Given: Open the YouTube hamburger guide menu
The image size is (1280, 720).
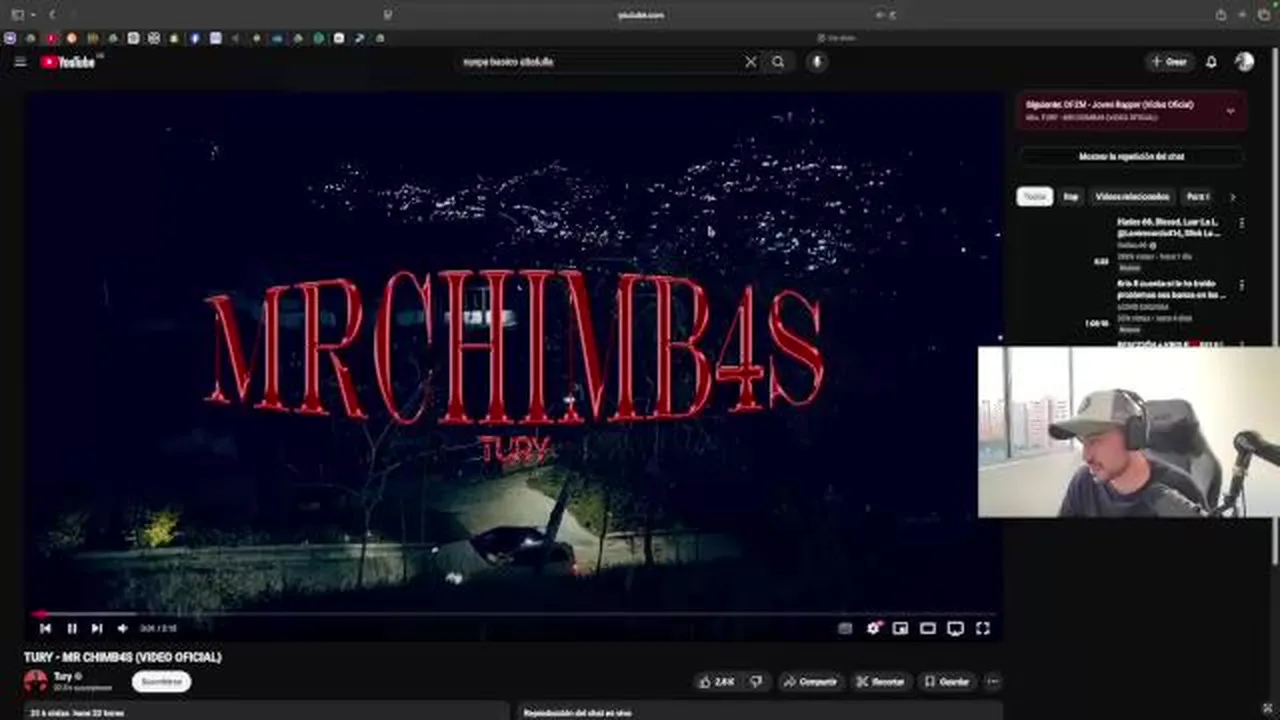Looking at the screenshot, I should pyautogui.click(x=20, y=62).
